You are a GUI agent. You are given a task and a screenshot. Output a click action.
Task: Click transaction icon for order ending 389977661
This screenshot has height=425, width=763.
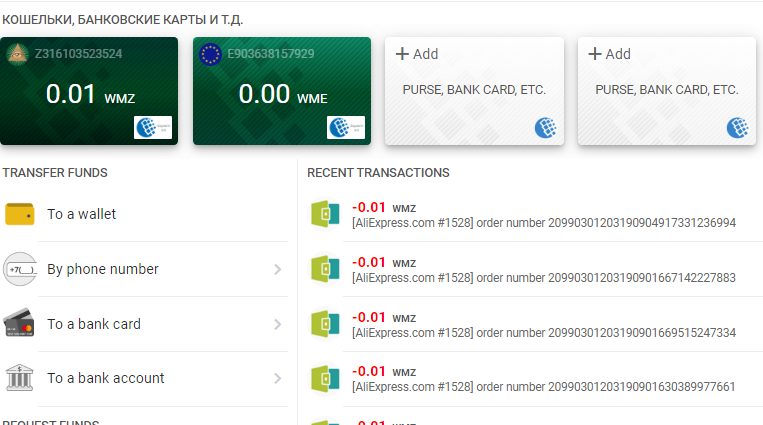tap(325, 378)
